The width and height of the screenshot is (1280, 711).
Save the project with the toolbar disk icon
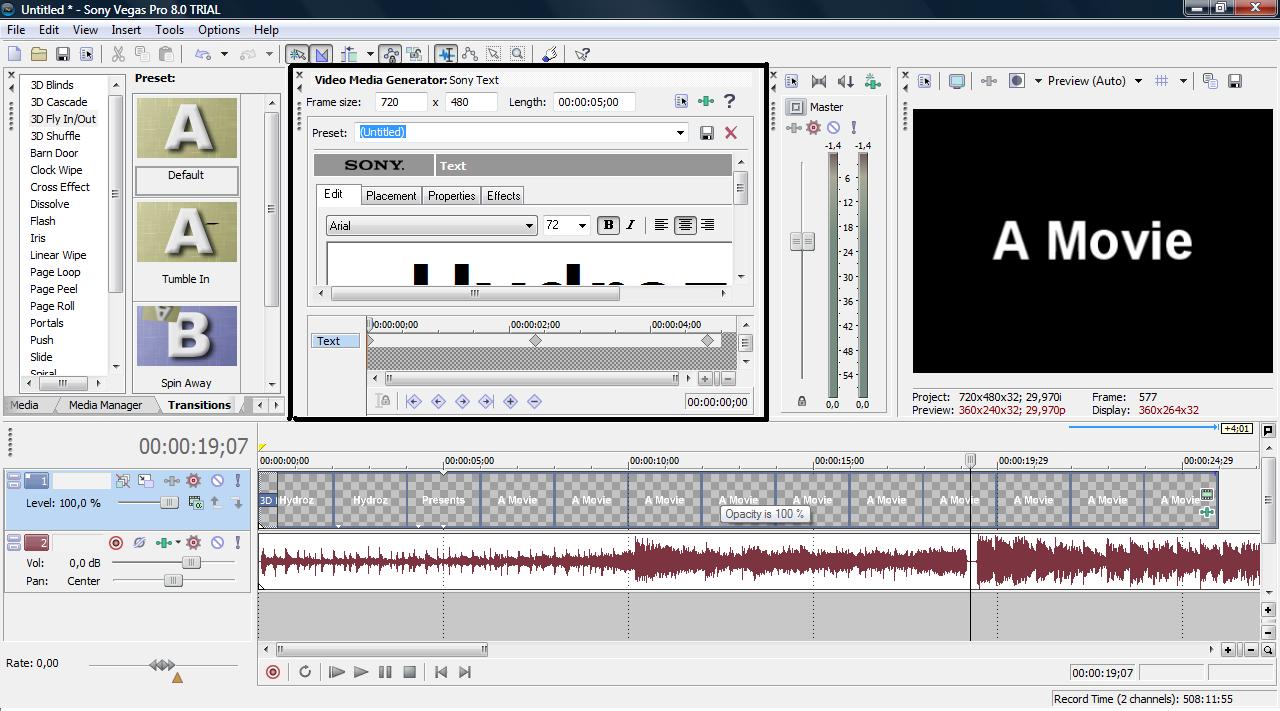[x=63, y=54]
